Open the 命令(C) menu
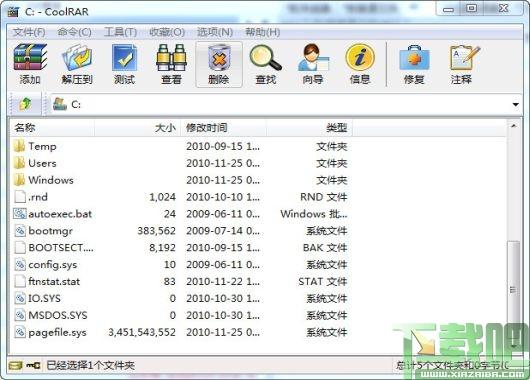This screenshot has width=530, height=380. pos(74,32)
